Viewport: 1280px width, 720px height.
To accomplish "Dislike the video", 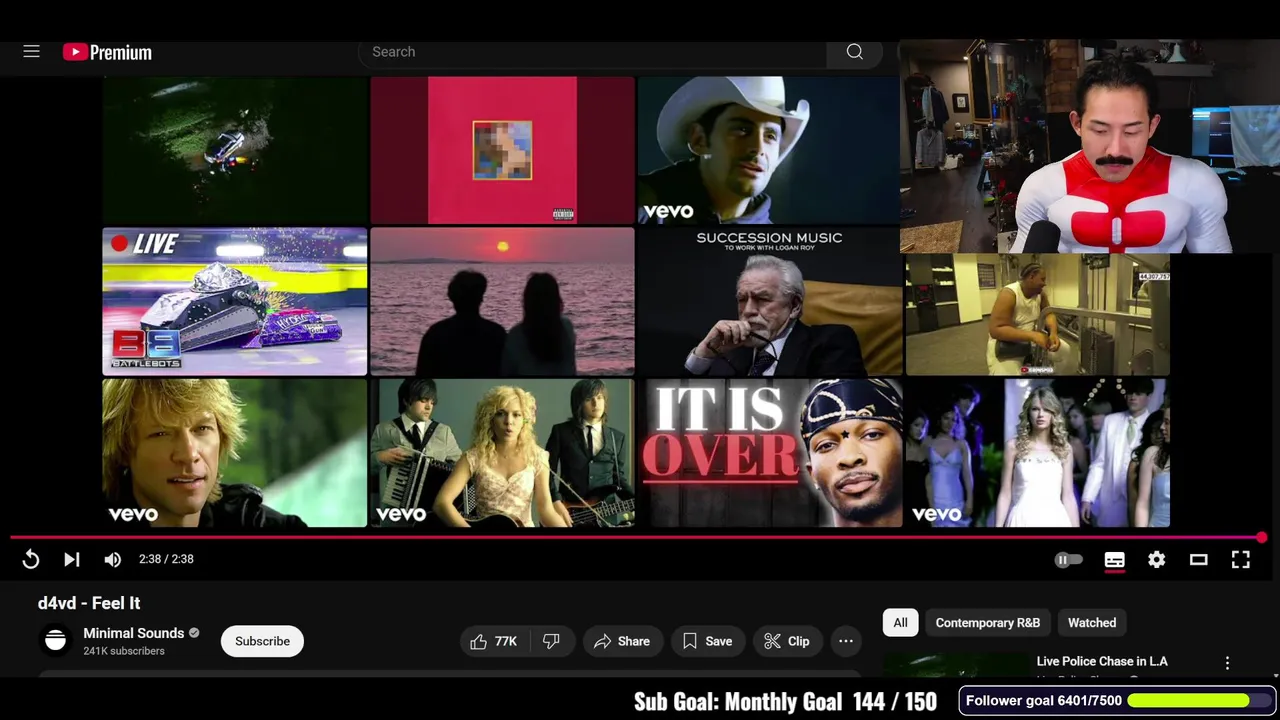I will [551, 641].
